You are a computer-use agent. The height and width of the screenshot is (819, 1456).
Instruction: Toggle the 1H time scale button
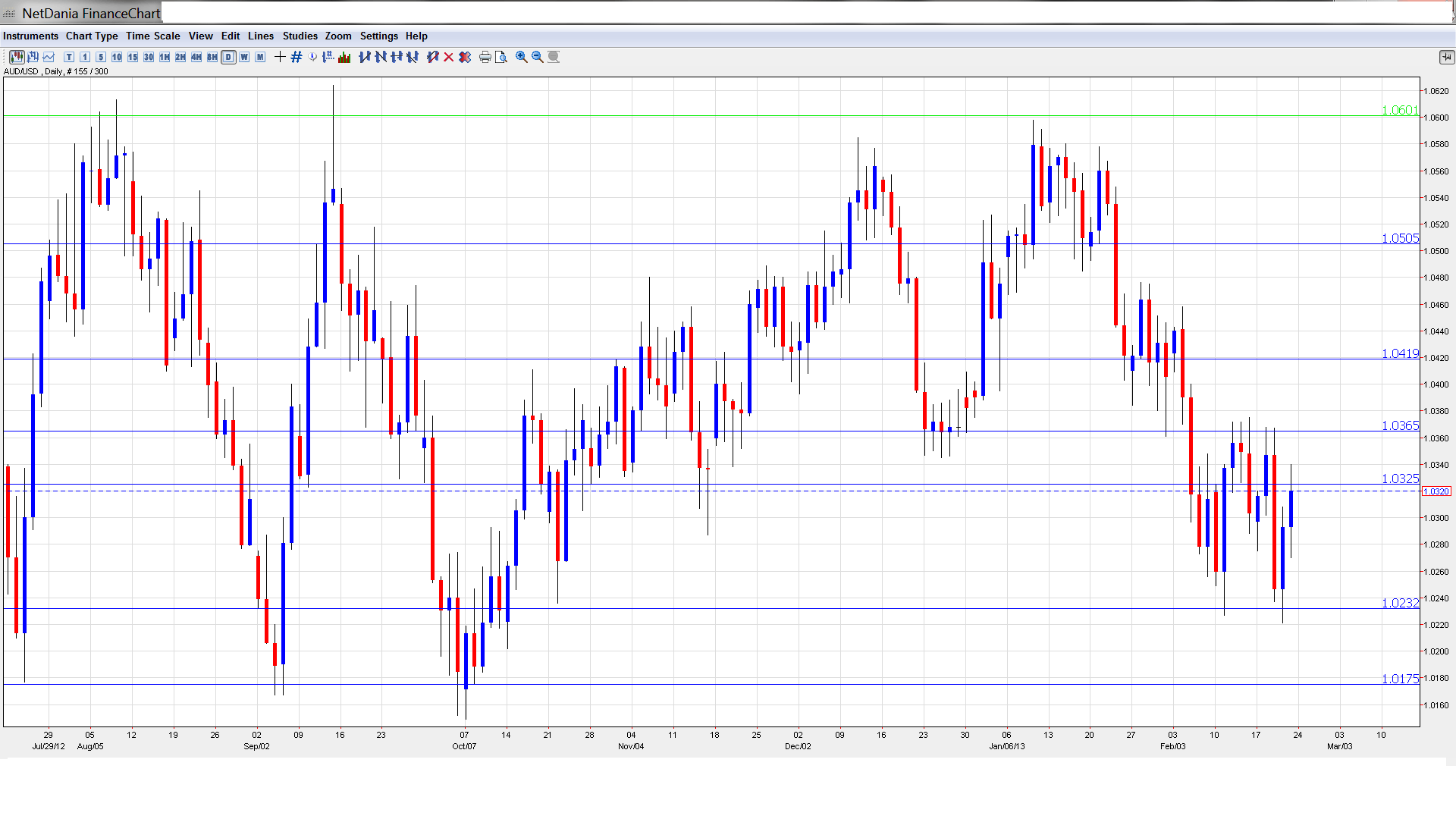coord(165,57)
